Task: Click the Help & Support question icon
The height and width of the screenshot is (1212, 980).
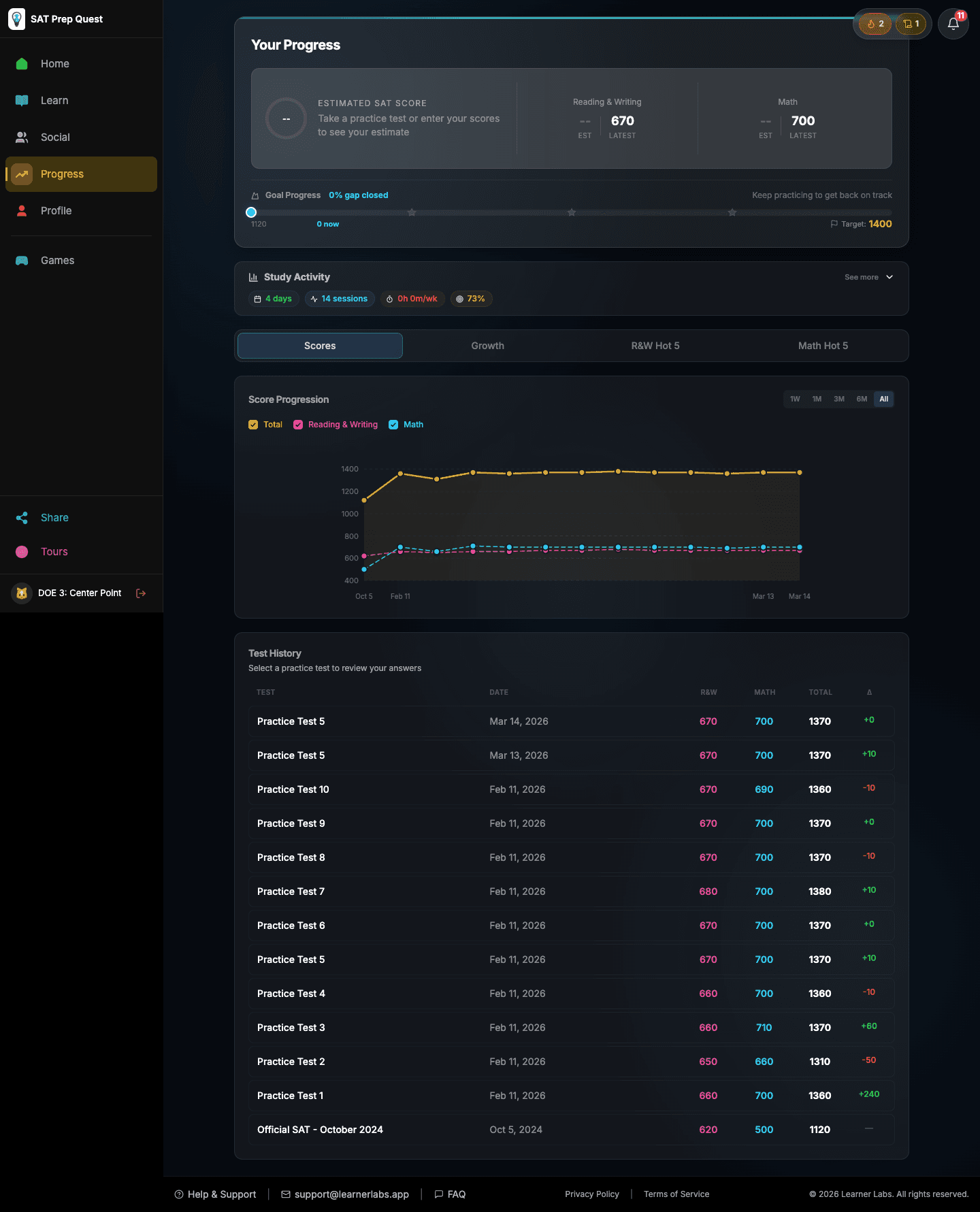Action: click(x=179, y=1194)
